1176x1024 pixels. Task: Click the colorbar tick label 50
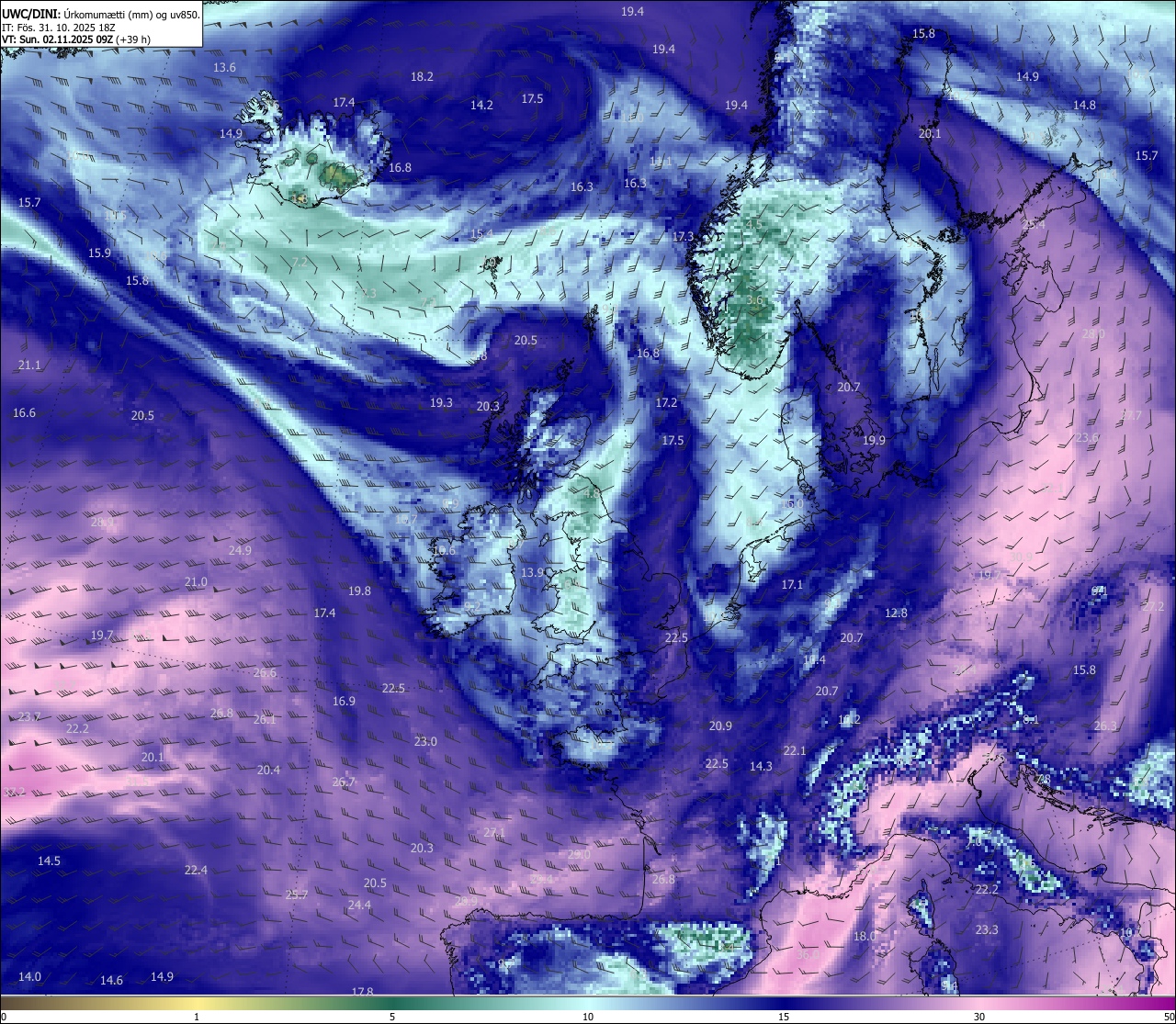(x=1169, y=1017)
